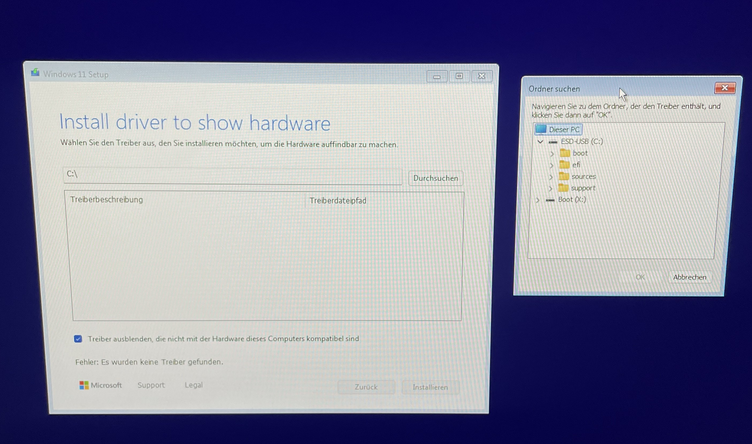The image size is (752, 444).
Task: Click the Treiberdateipfad column header
Action: [338, 200]
